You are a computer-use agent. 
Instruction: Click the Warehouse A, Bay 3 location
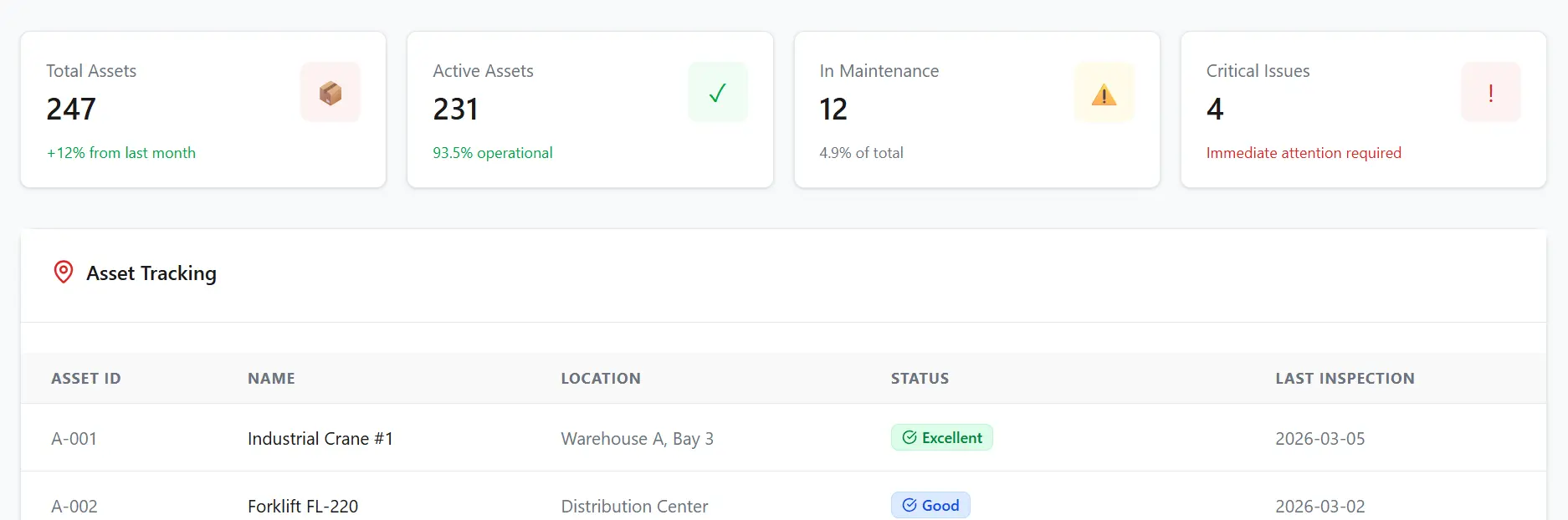[x=637, y=439]
